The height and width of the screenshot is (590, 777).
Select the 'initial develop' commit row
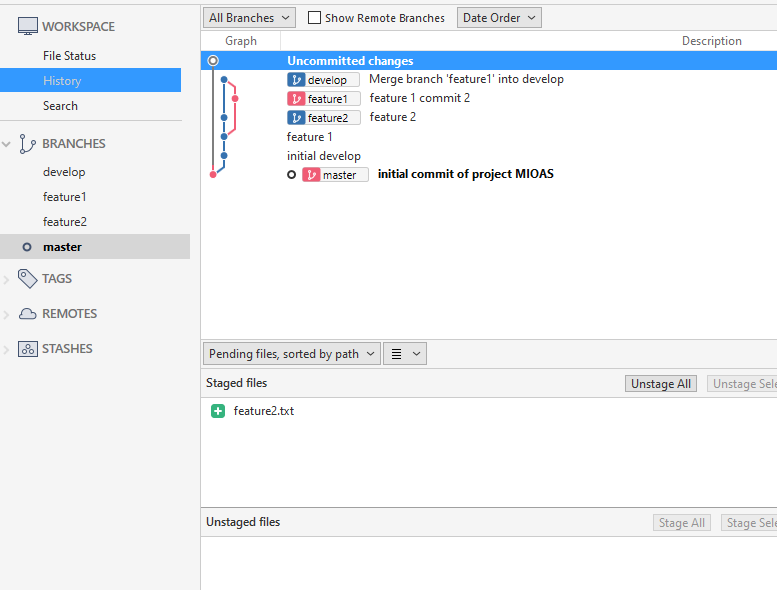click(489, 156)
